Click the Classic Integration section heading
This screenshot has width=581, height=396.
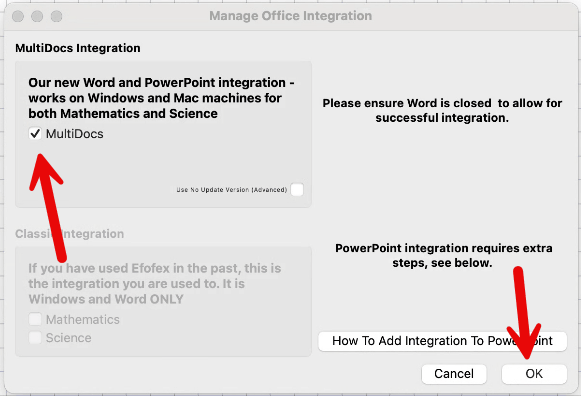click(70, 234)
